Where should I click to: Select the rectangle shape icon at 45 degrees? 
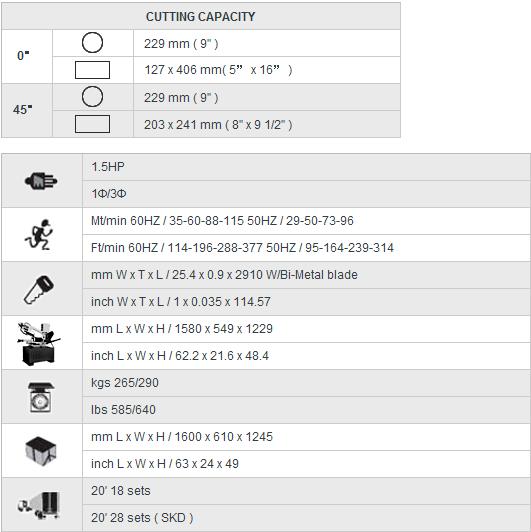[x=92, y=124]
